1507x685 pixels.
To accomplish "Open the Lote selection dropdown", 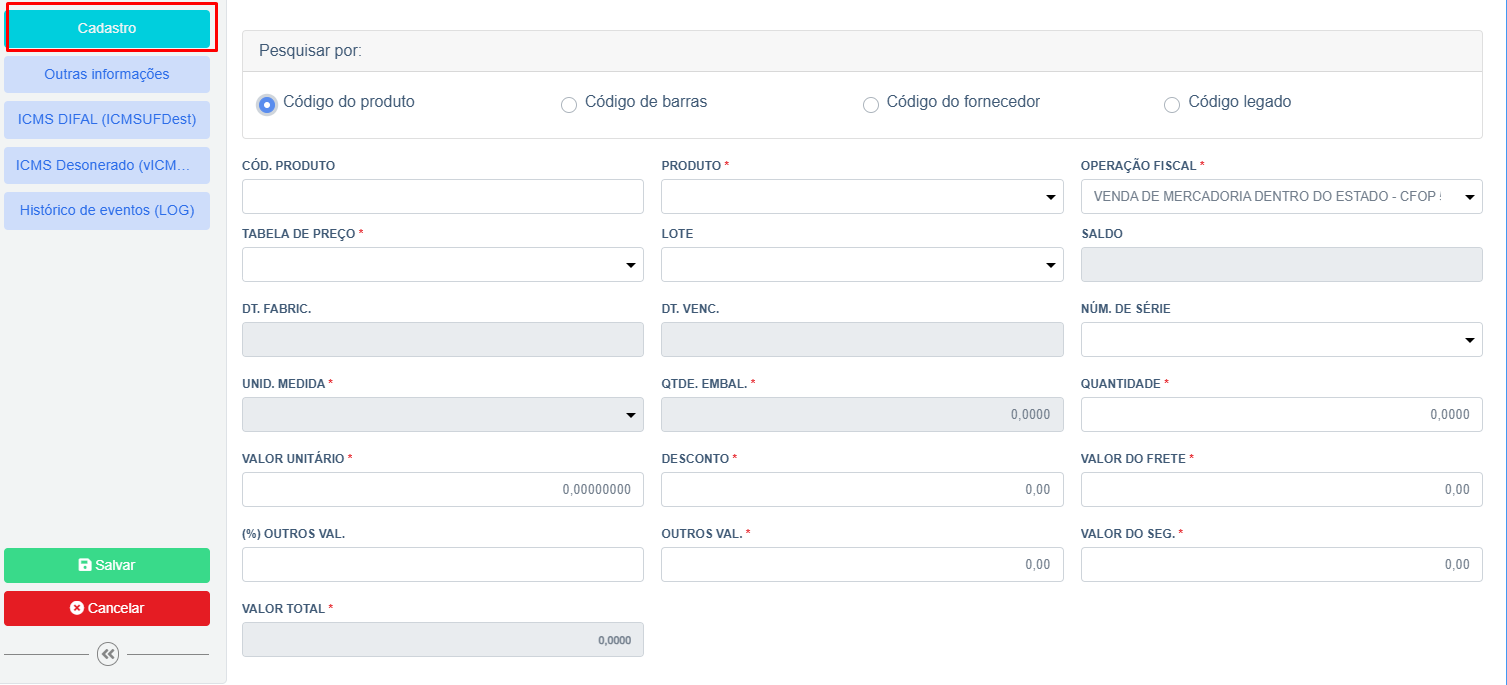I will (1049, 264).
